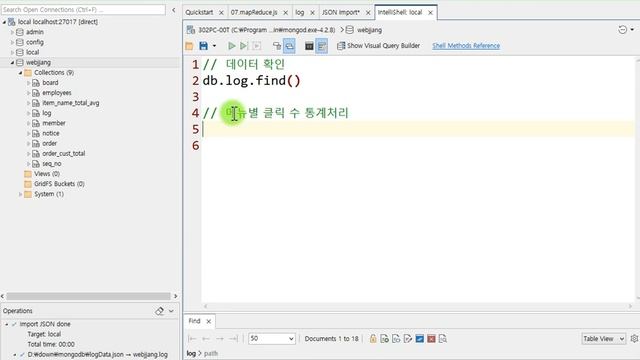Collapse the Collections (9) folder
Image resolution: width=640 pixels, height=360 pixels.
(x=20, y=73)
